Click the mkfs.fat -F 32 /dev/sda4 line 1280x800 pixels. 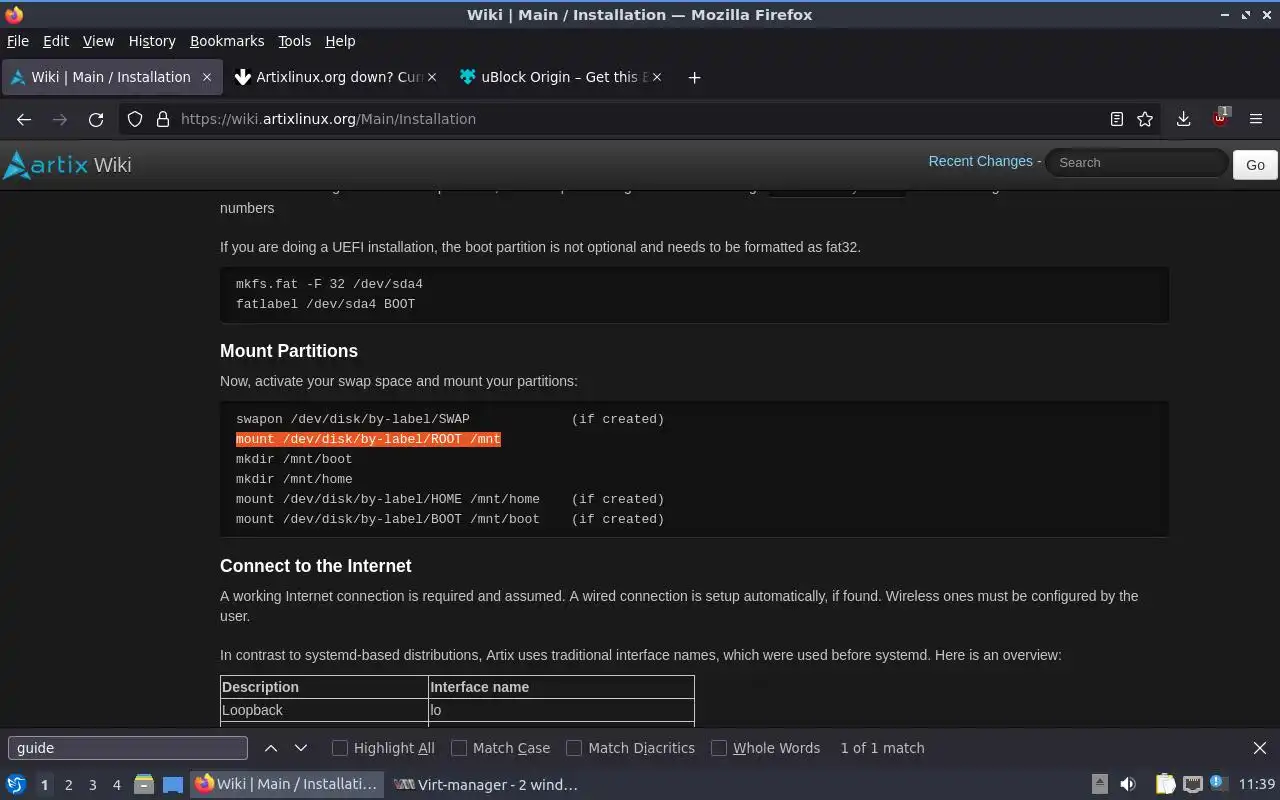[329, 284]
